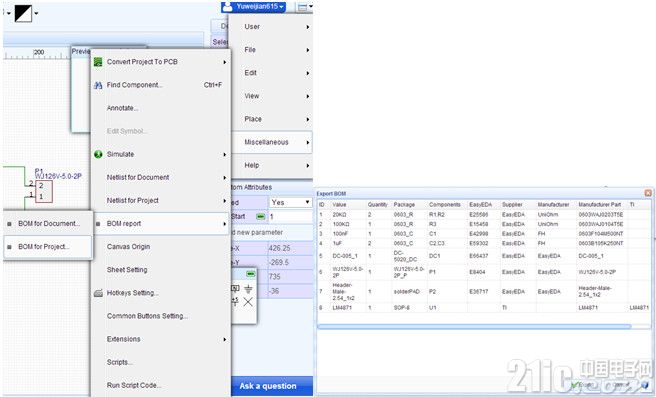
Task: Select the net port tool in palette
Action: pyautogui.click(x=235, y=289)
